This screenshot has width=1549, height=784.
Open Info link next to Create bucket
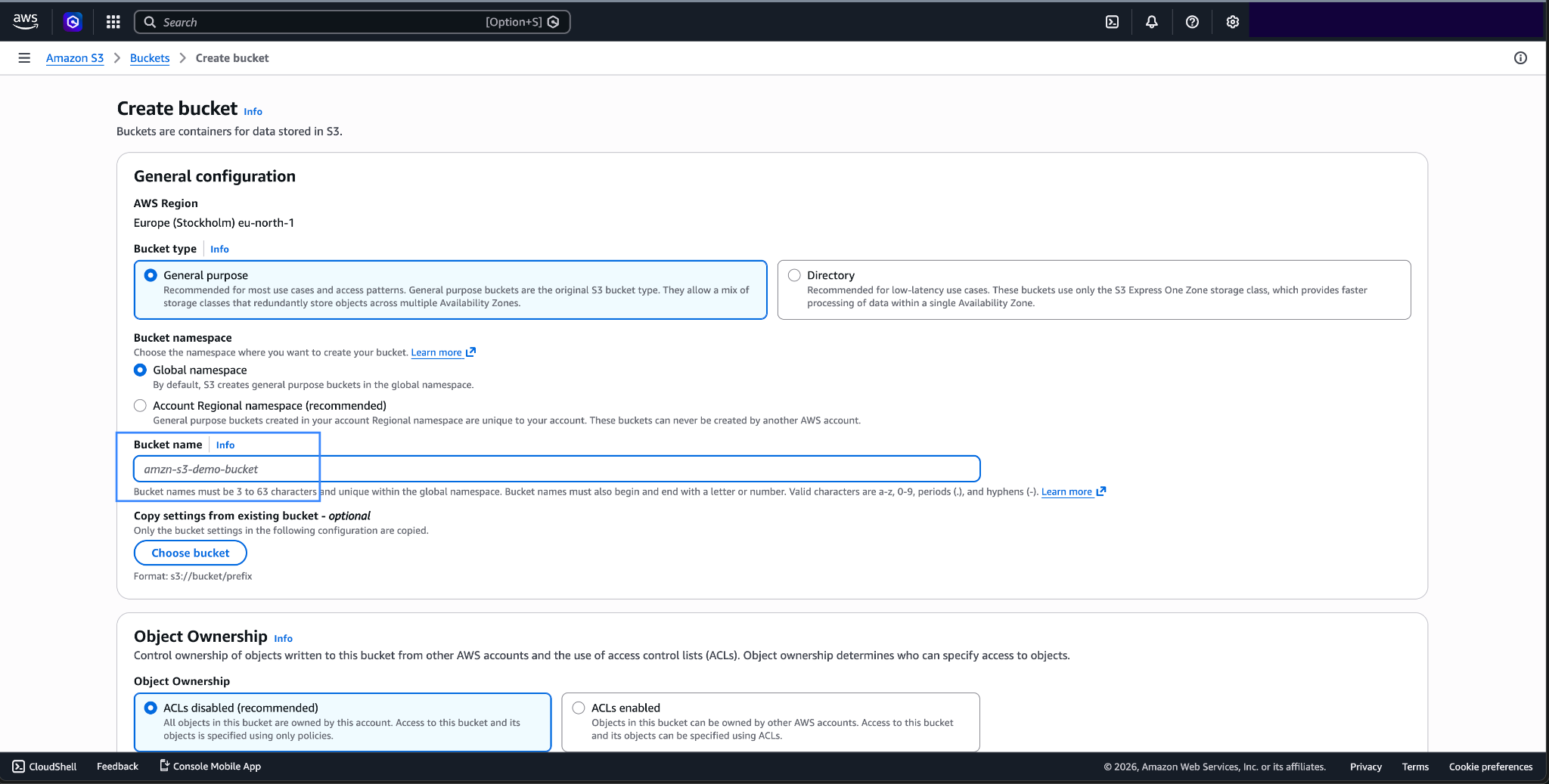pos(253,111)
